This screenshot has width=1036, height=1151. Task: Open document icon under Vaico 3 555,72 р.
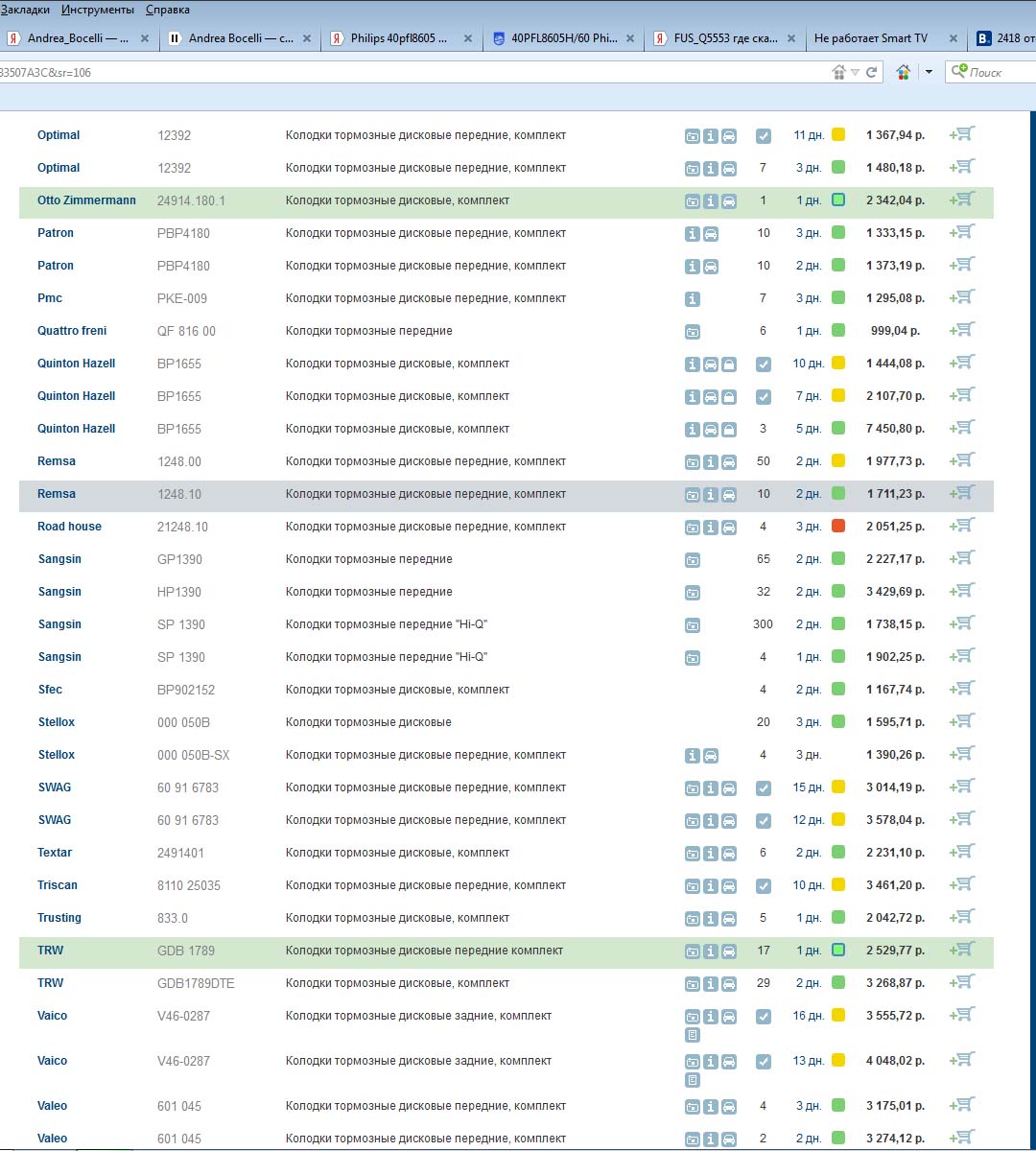coord(693,1035)
